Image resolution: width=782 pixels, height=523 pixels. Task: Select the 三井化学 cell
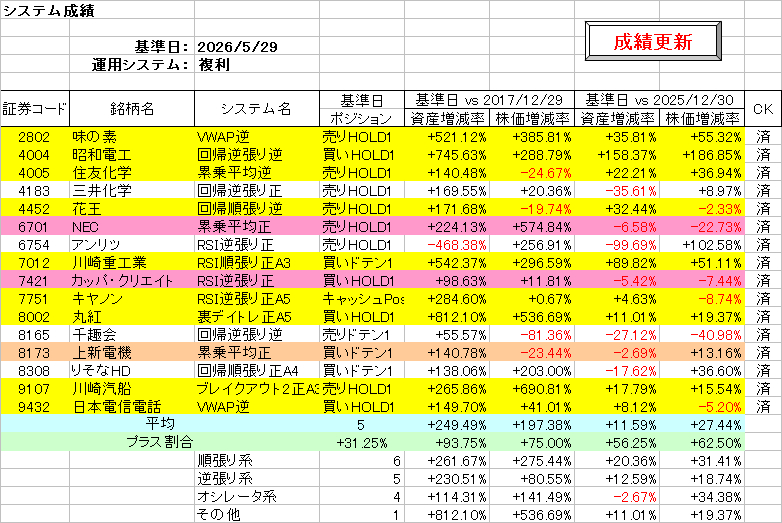coord(132,191)
